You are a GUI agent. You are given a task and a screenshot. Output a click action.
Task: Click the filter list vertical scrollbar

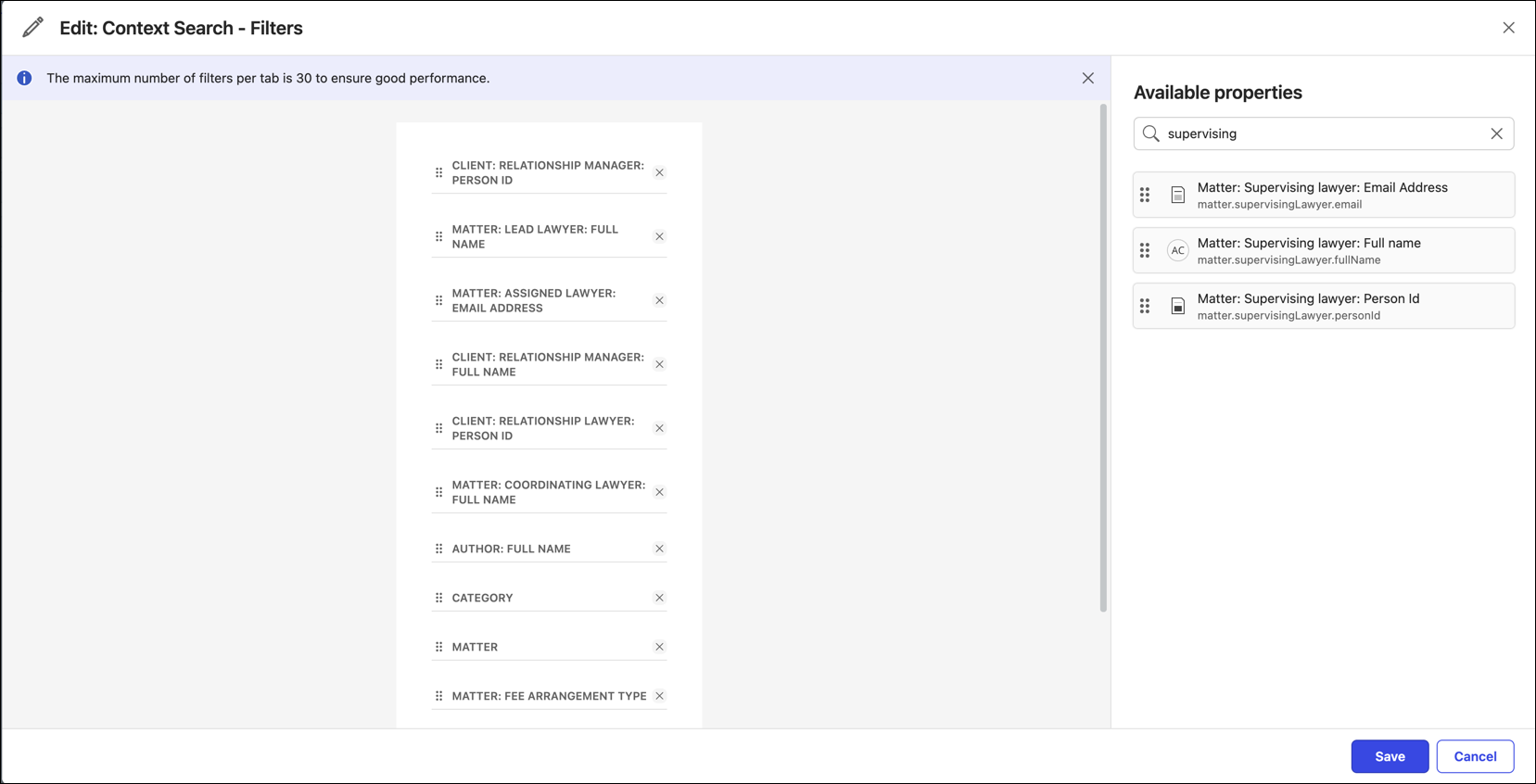tap(1103, 358)
